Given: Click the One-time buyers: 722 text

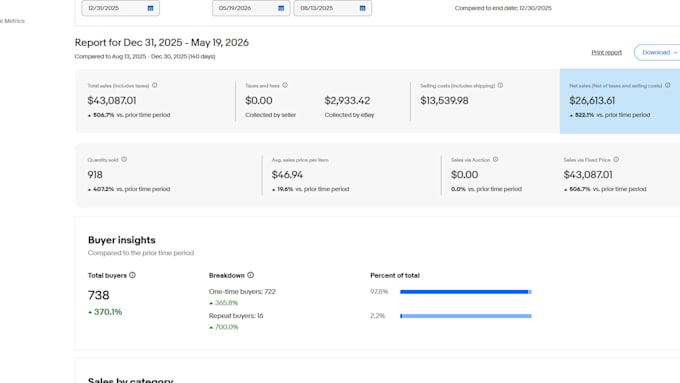Looking at the screenshot, I should pos(242,291).
